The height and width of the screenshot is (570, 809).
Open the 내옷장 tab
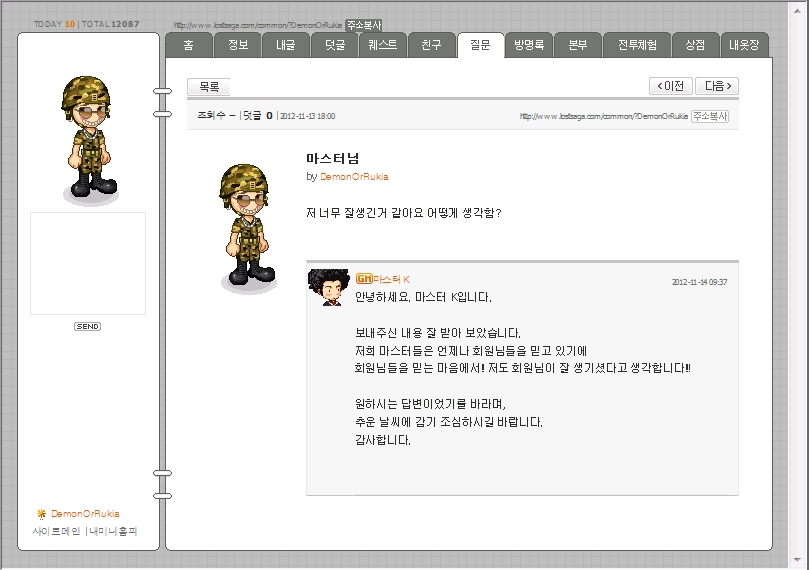(744, 45)
